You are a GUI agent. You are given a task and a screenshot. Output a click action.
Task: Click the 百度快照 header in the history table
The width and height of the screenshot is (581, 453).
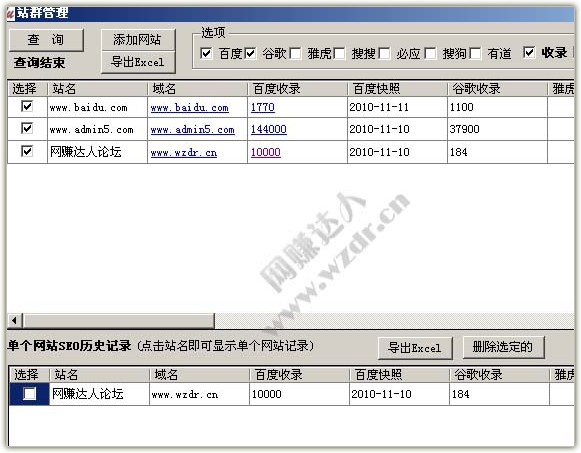point(400,375)
